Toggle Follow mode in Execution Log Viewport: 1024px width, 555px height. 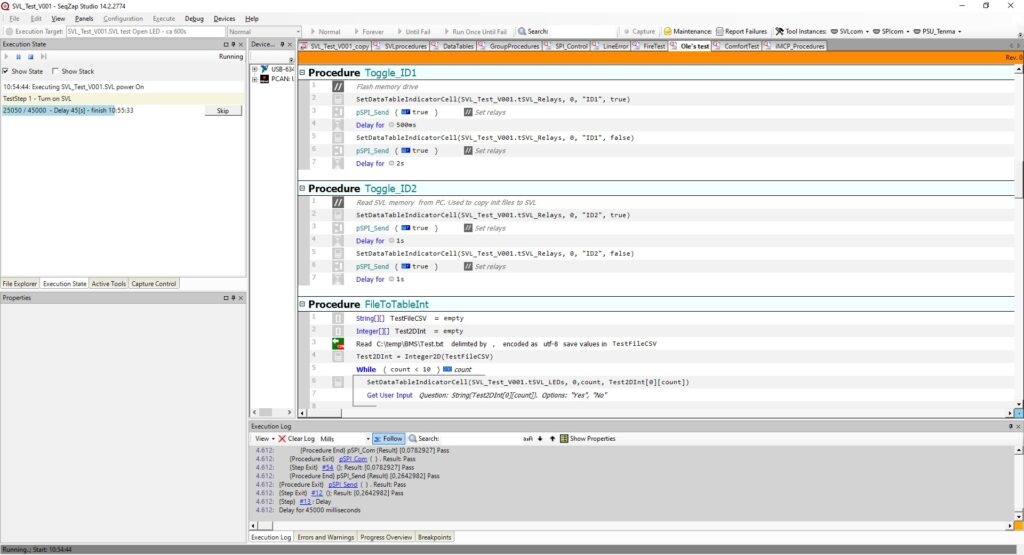coord(387,438)
